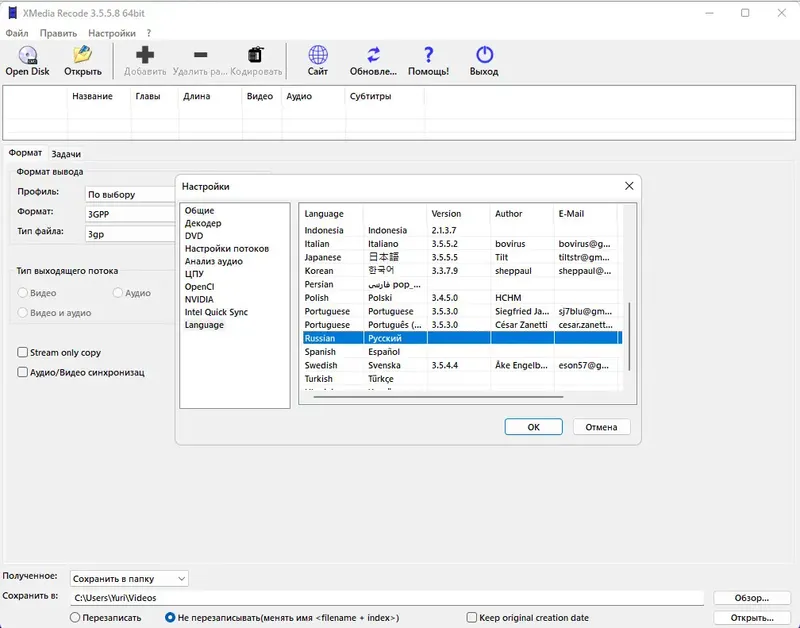800x628 pixels.
Task: Select the Indonesia language row
Action: 462,231
